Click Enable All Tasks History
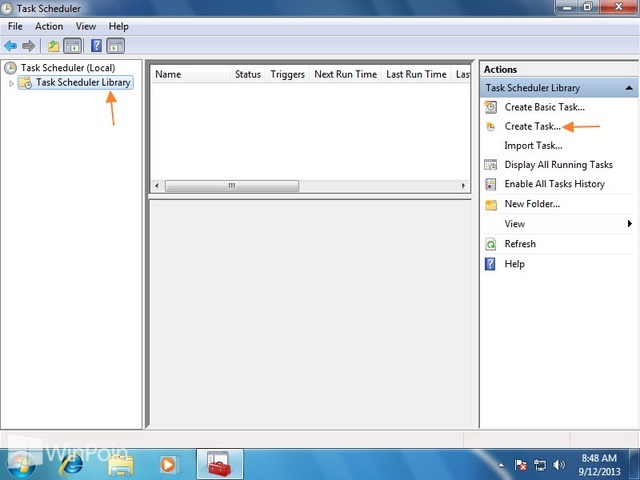This screenshot has height=480, width=640. [x=554, y=184]
